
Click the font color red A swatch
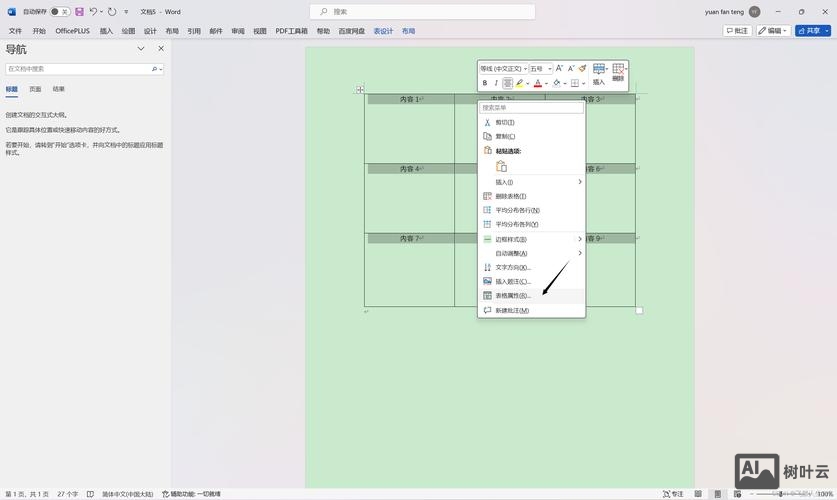pyautogui.click(x=537, y=83)
